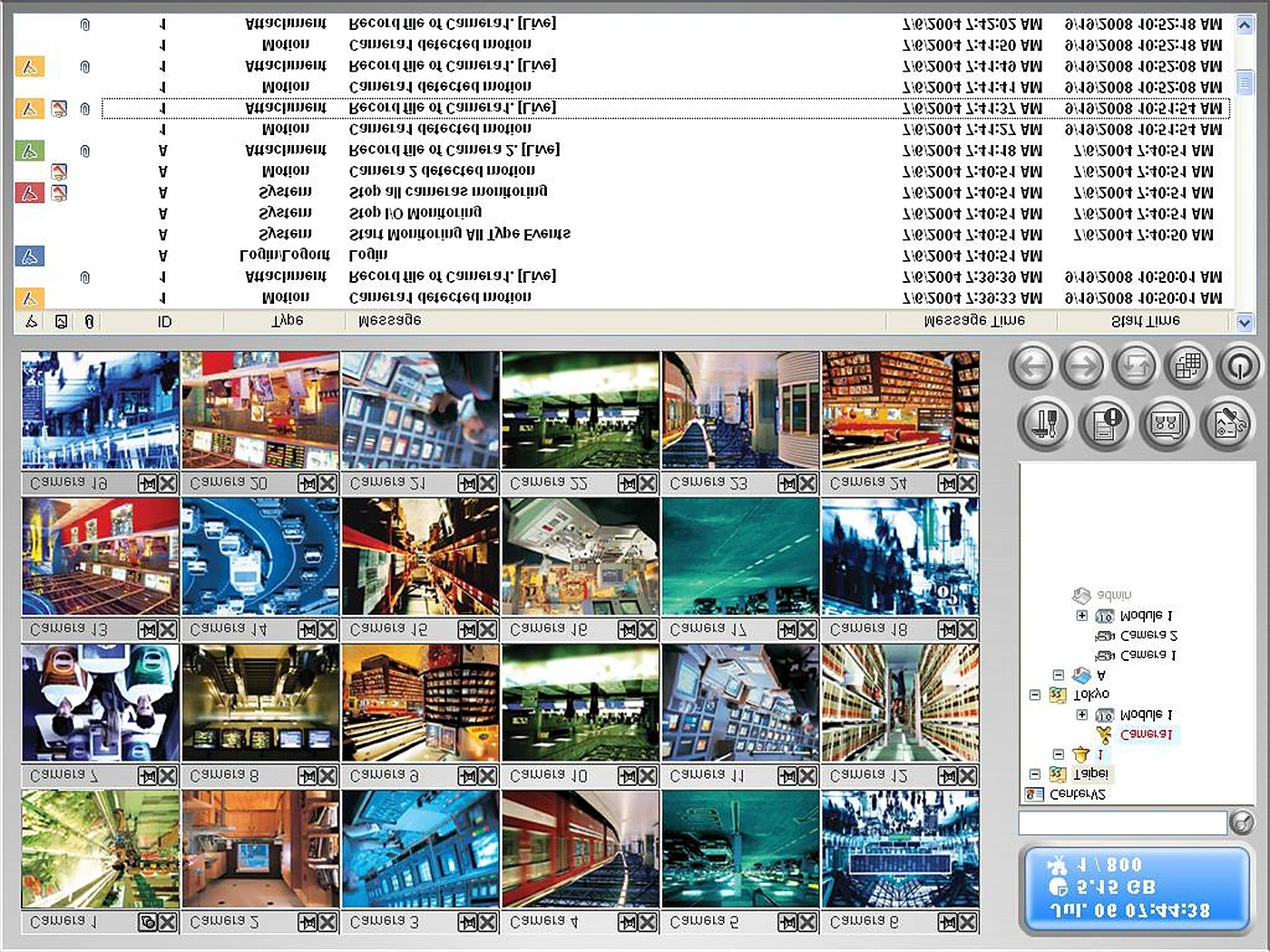Screen dimensions: 1270x952
Task: Click the refresh swap-arrows round button
Action: click(1135, 367)
